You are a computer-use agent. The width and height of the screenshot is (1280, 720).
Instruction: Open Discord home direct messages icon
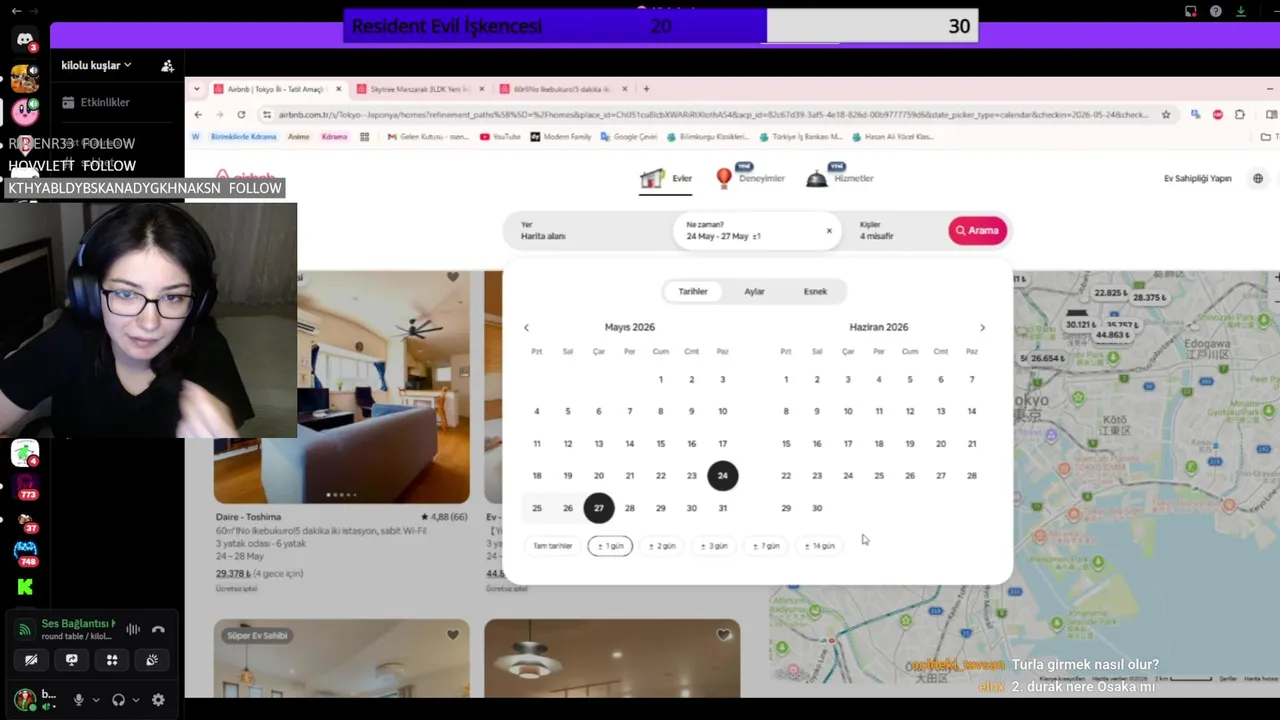(x=25, y=40)
